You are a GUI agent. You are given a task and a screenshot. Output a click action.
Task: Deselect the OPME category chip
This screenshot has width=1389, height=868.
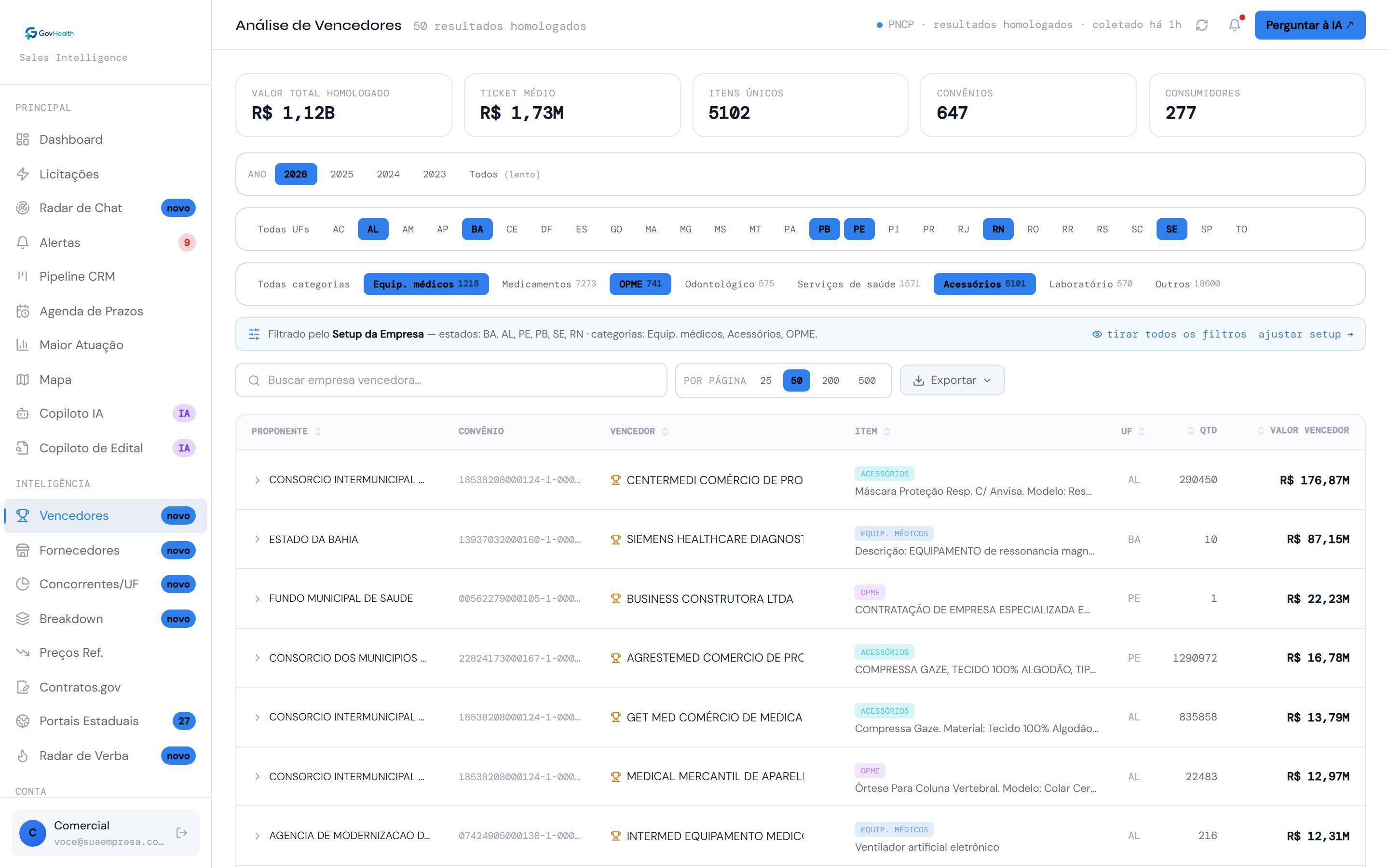(x=640, y=284)
